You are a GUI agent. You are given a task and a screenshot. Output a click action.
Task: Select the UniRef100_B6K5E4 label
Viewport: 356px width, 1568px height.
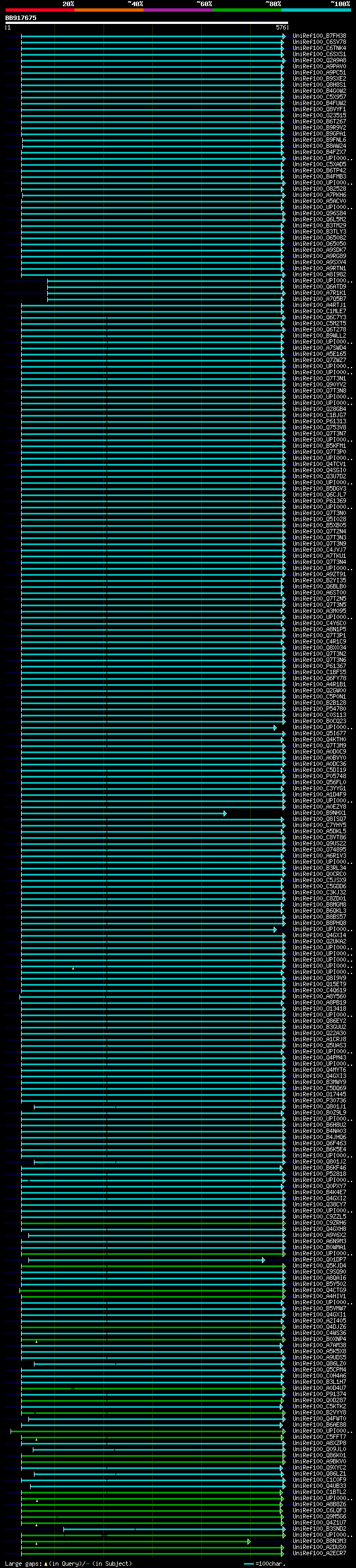pos(319,1149)
